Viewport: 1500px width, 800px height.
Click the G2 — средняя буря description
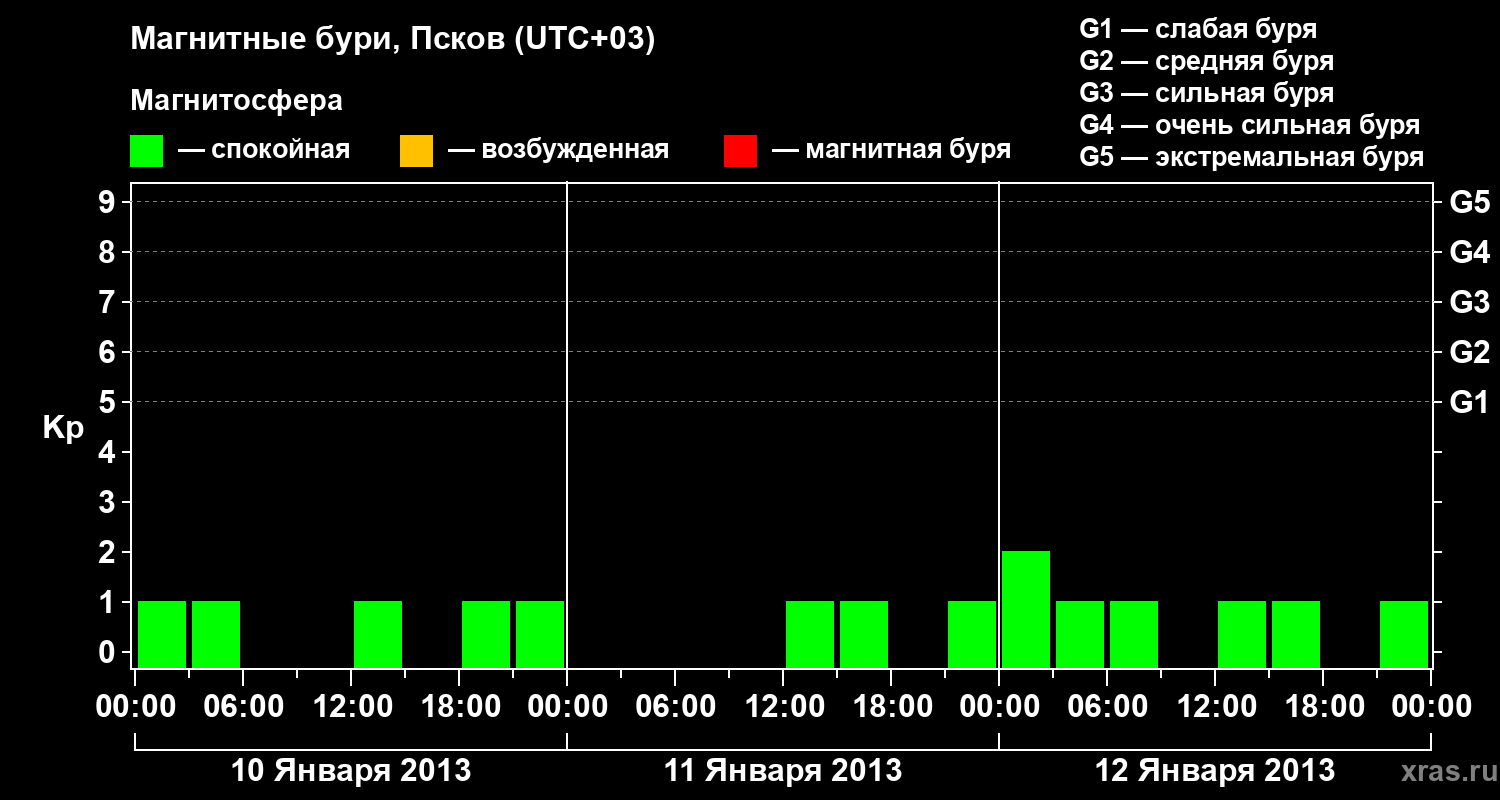[x=1207, y=61]
